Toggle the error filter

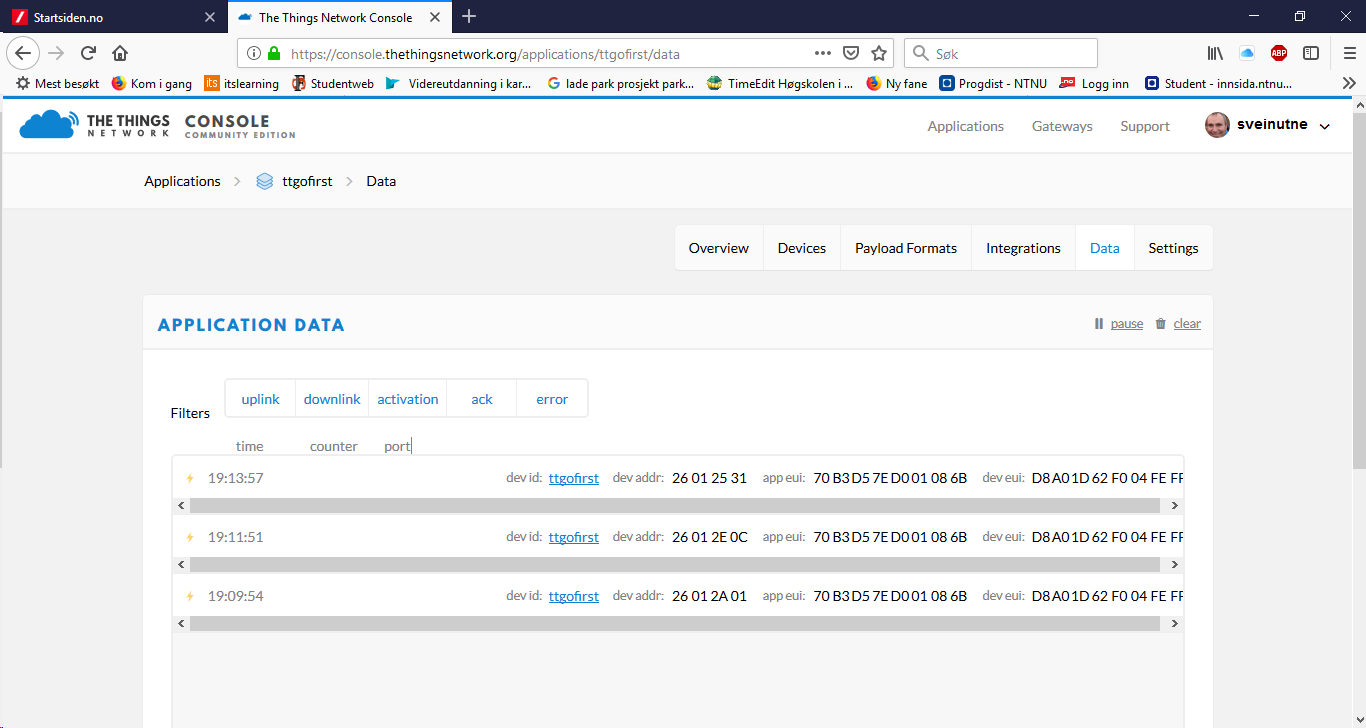click(x=552, y=399)
